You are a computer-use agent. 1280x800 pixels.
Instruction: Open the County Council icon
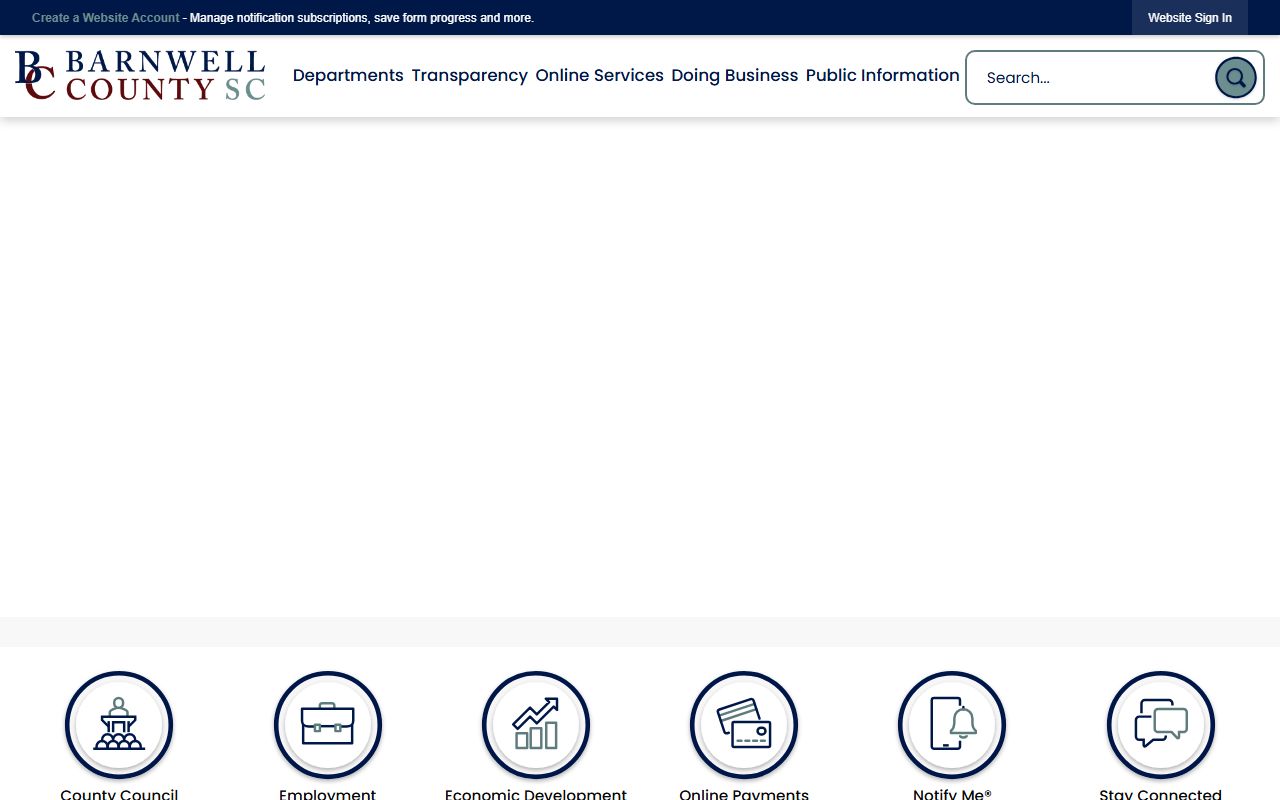[119, 725]
